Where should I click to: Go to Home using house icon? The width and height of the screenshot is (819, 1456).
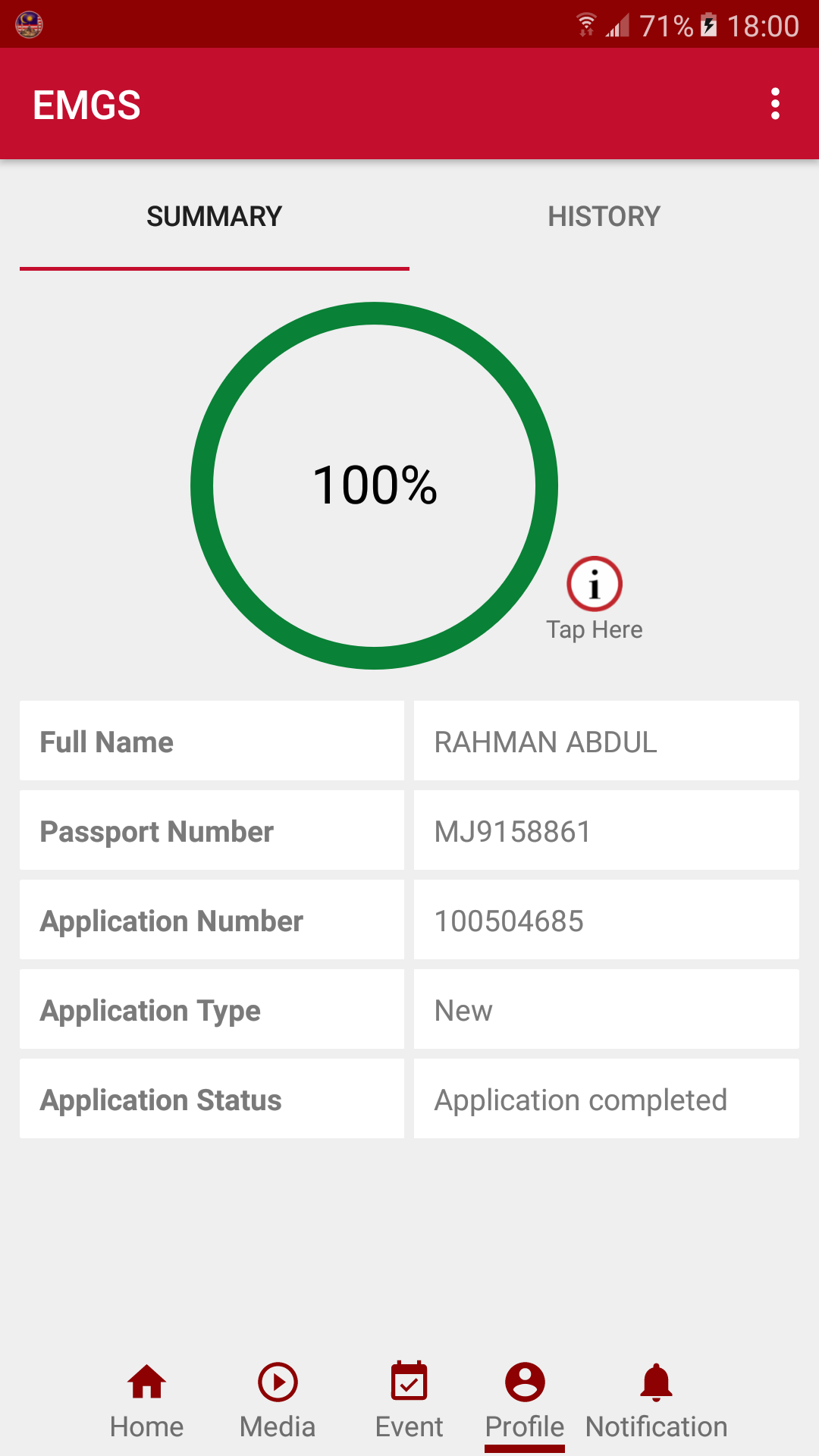[x=146, y=1382]
